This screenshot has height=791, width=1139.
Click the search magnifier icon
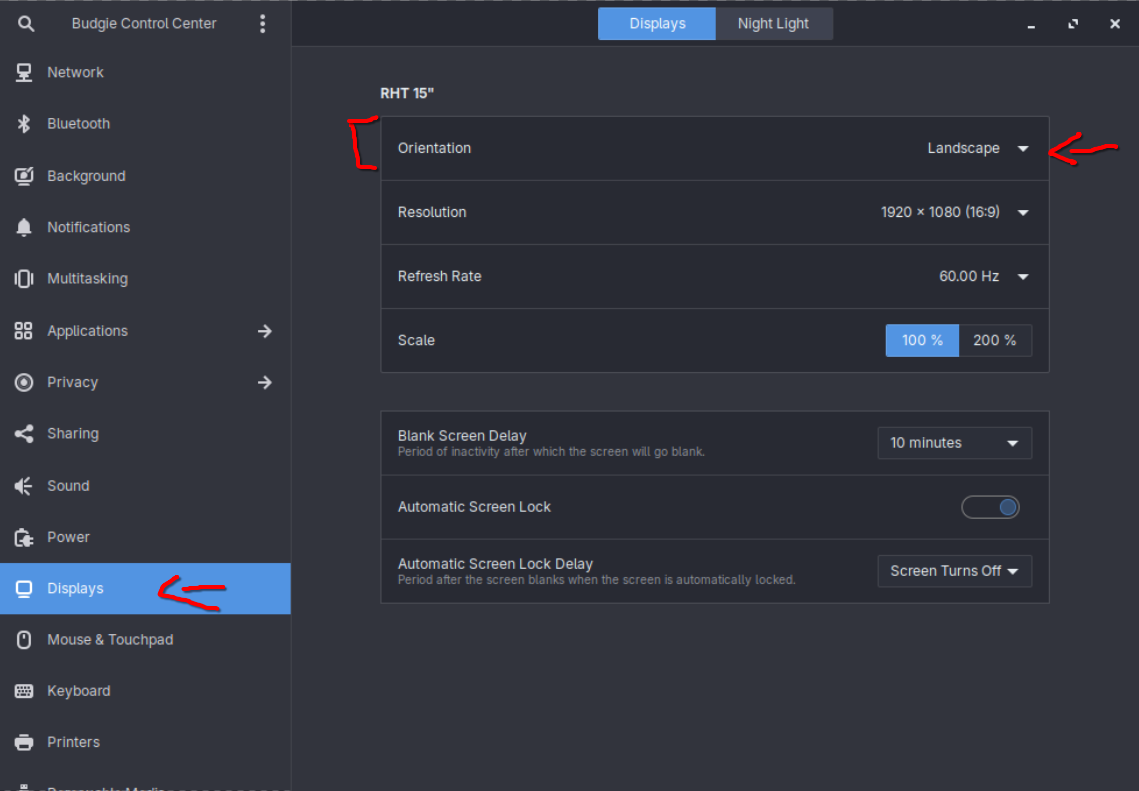[26, 23]
